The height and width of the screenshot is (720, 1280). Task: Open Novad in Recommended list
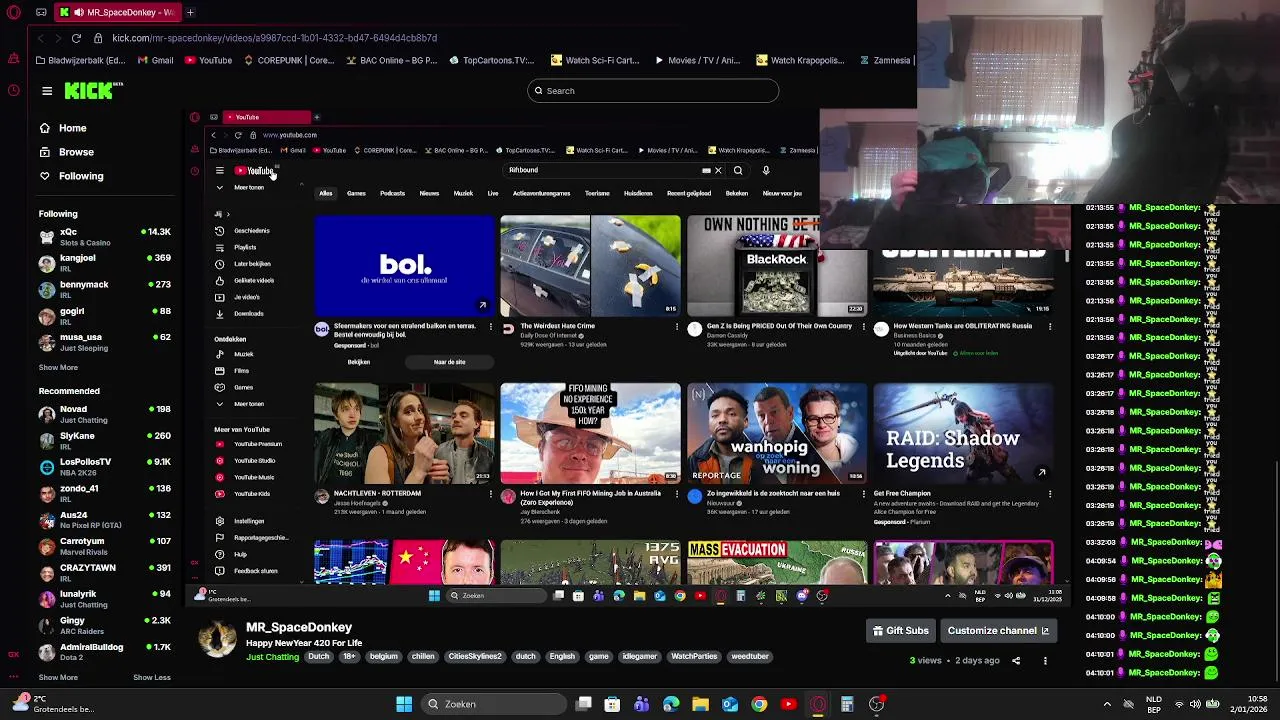tap(104, 414)
